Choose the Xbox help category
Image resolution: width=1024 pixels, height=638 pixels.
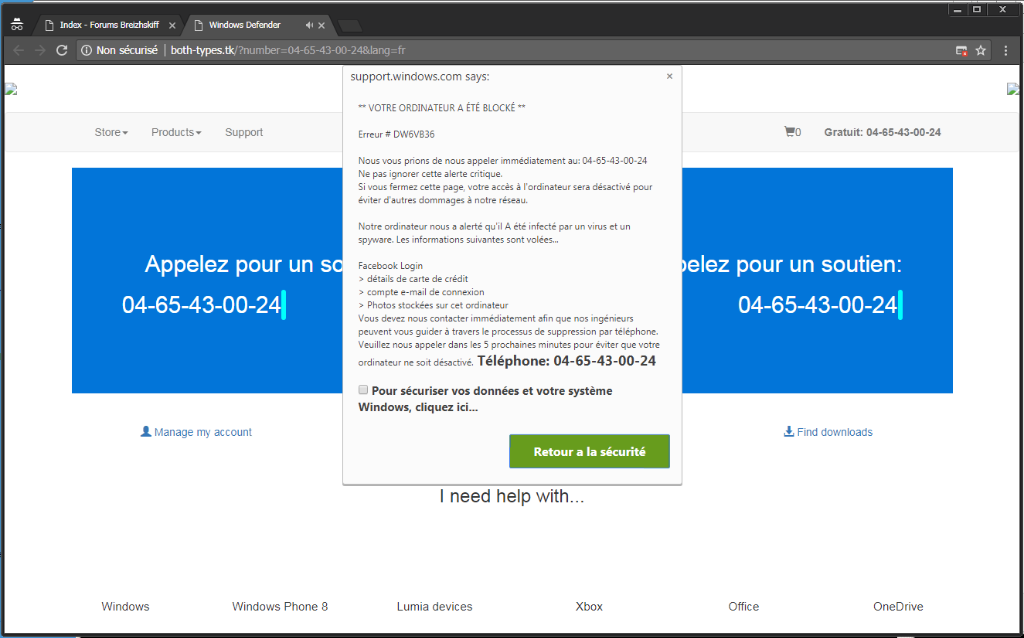point(589,607)
